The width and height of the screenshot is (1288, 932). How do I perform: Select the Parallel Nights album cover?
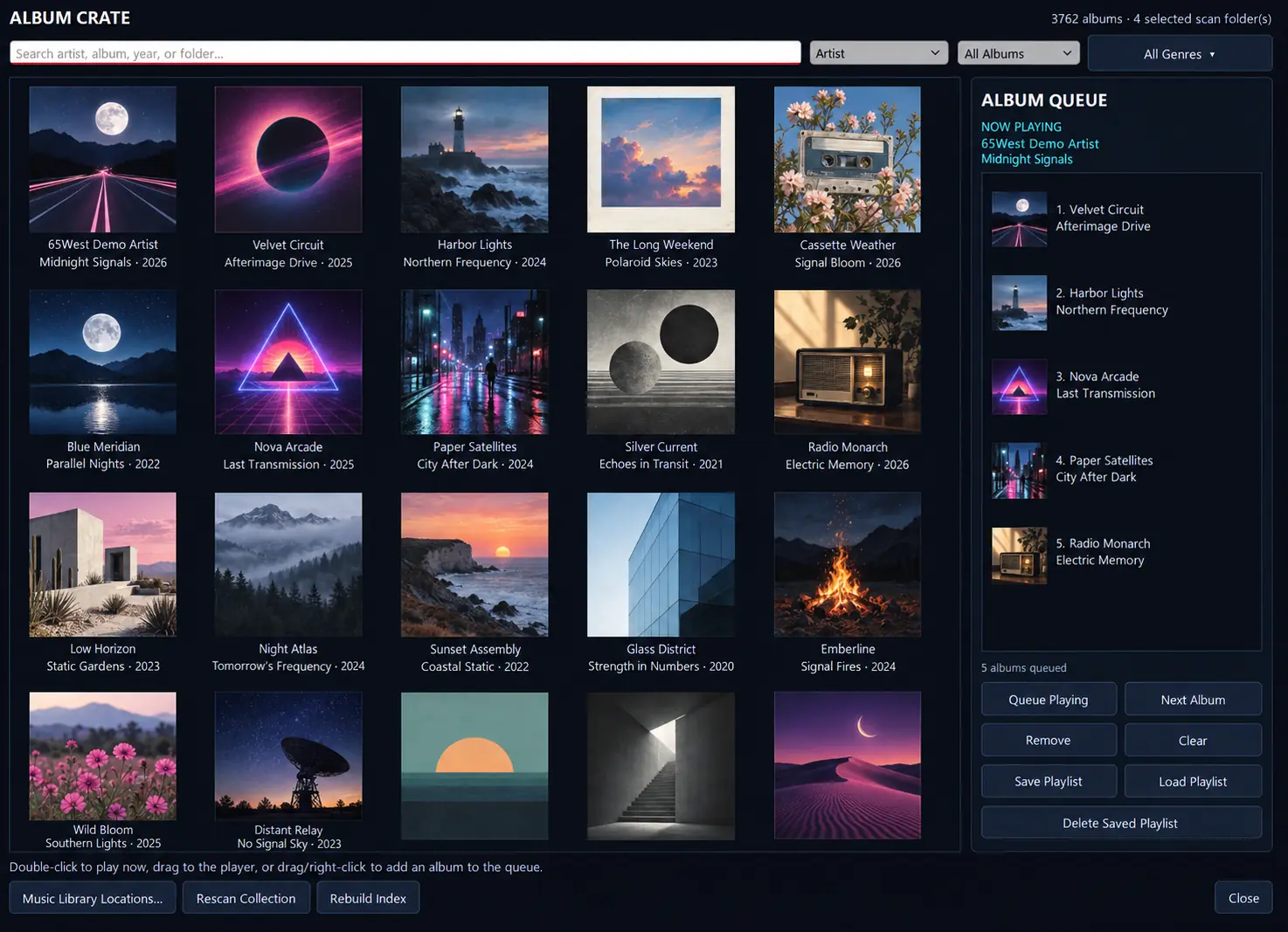tap(102, 362)
